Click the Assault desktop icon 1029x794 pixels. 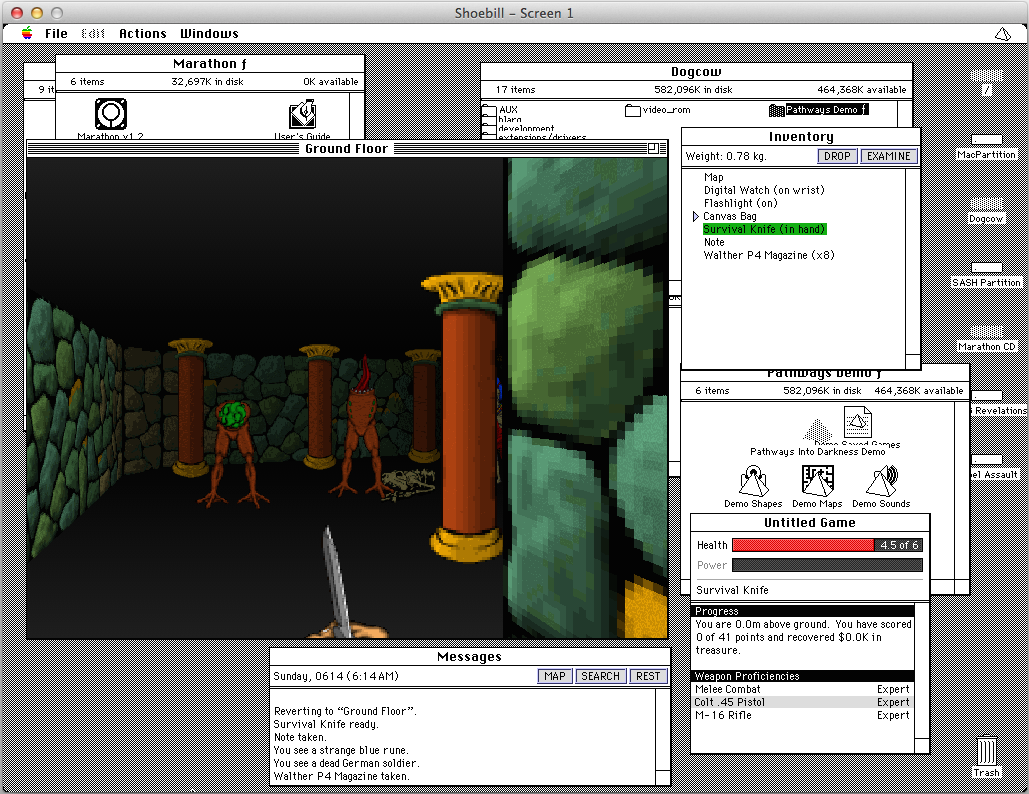pyautogui.click(x=987, y=460)
